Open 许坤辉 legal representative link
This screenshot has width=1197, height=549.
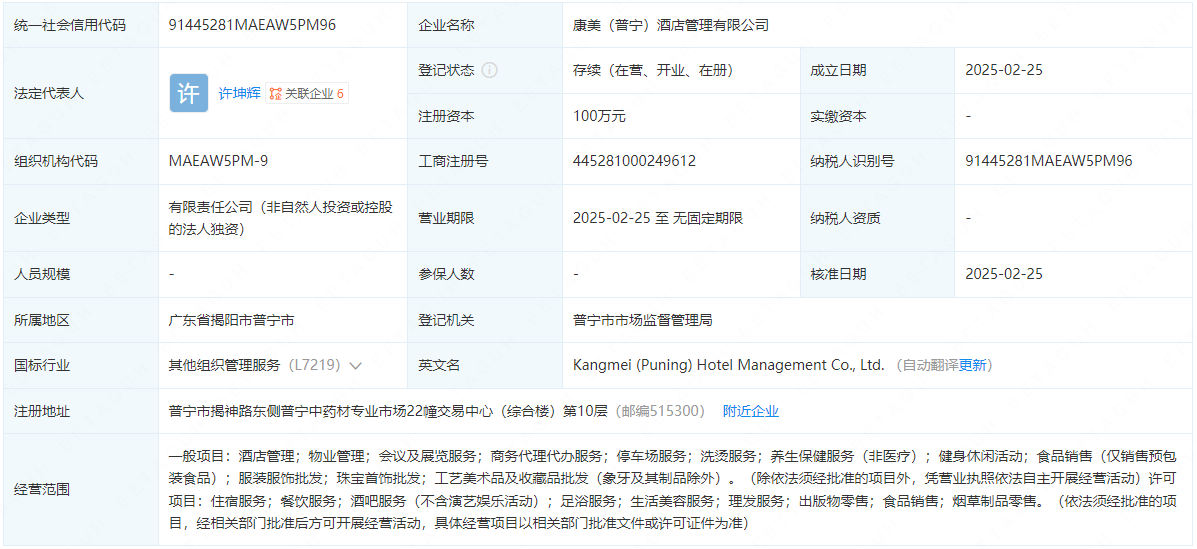coord(240,93)
